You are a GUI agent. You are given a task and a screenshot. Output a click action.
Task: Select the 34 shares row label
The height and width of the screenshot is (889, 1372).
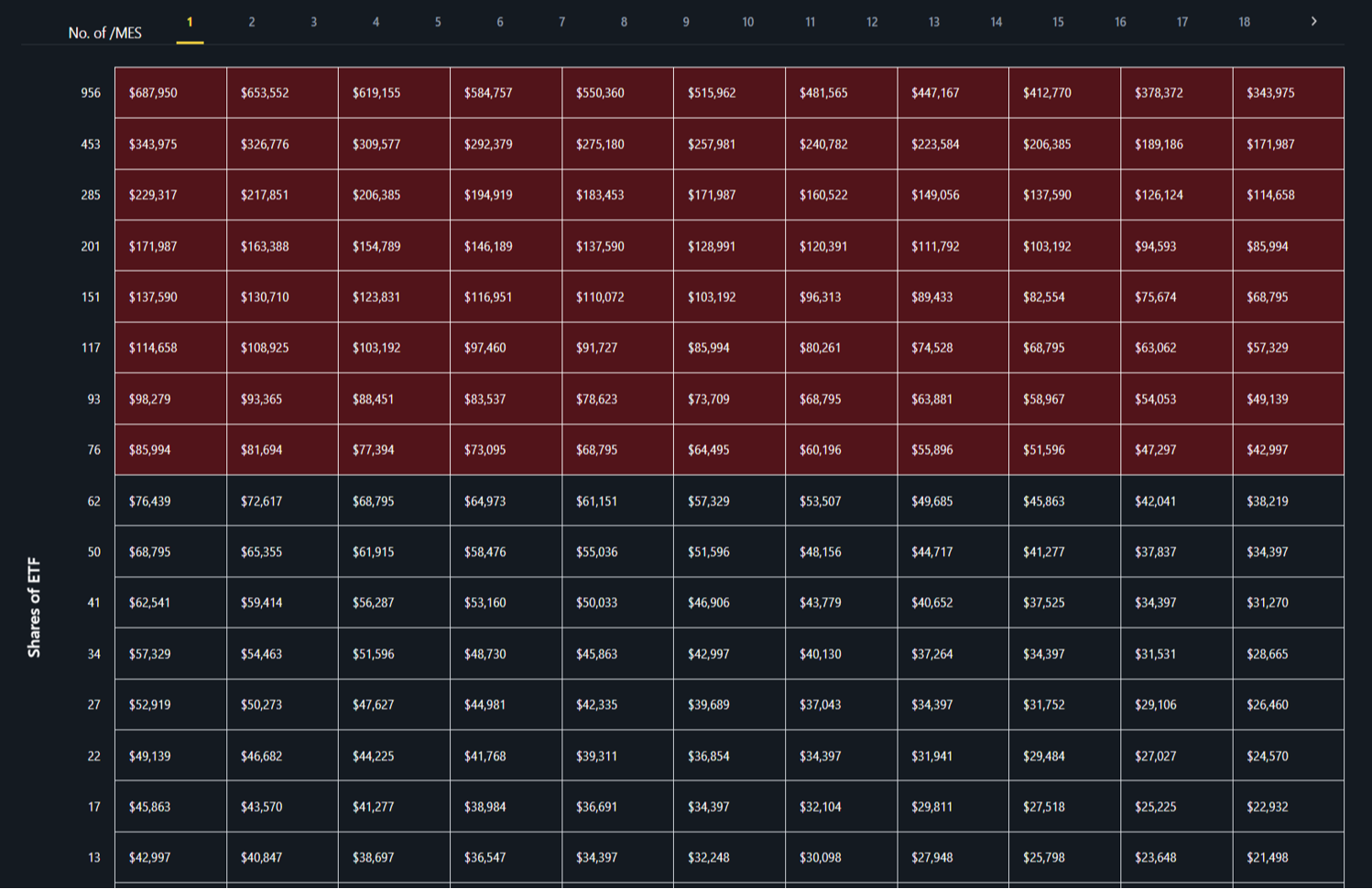[x=93, y=654]
